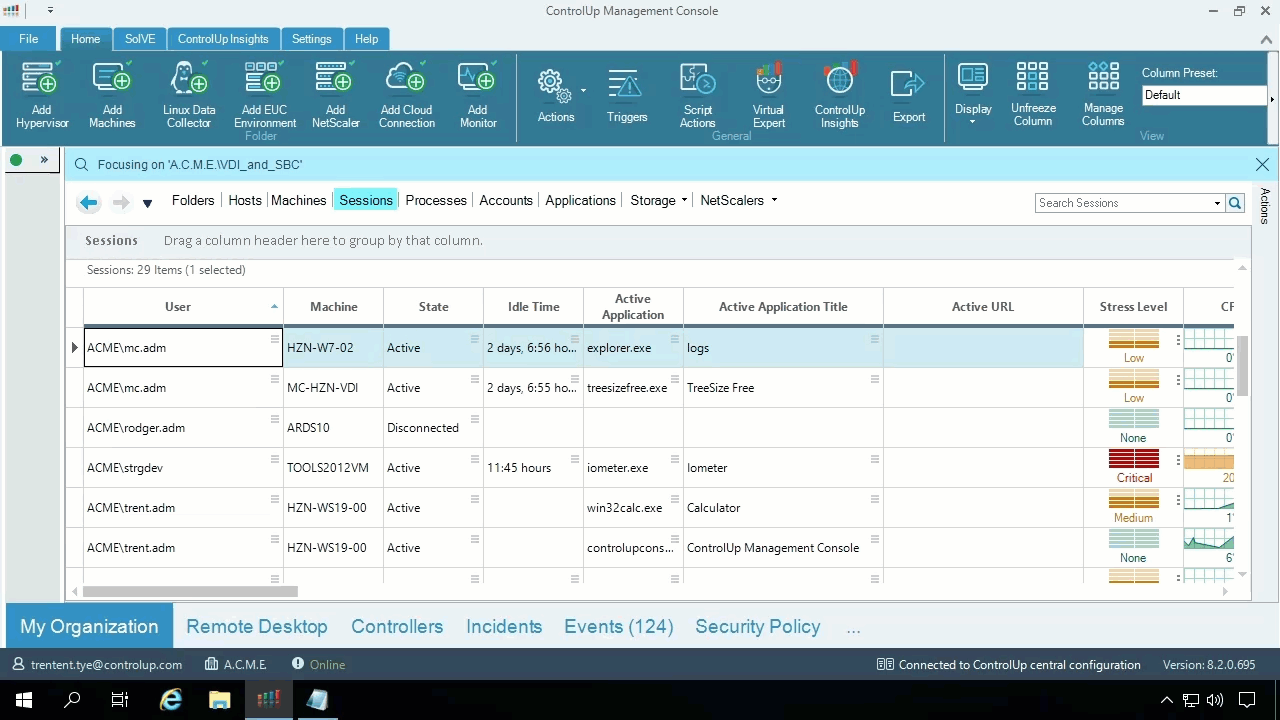The height and width of the screenshot is (720, 1280).
Task: Expand the ACME\mc.adm HZN-W7-02 row arrow
Action: pos(75,348)
